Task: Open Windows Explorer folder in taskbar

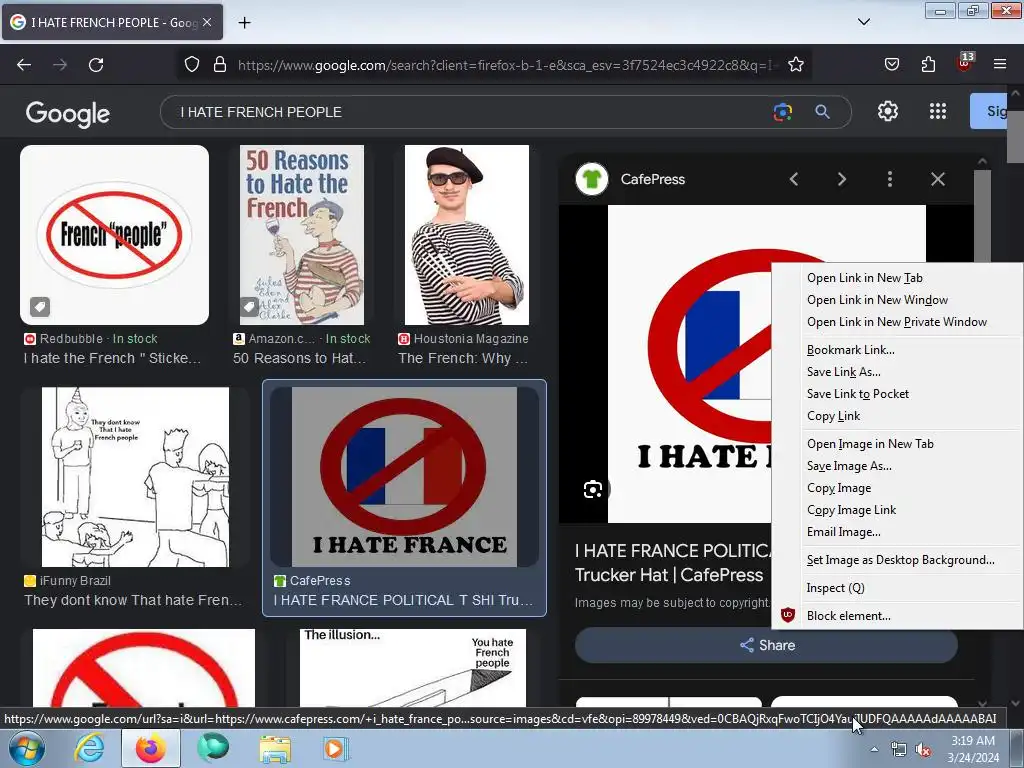Action: point(275,749)
